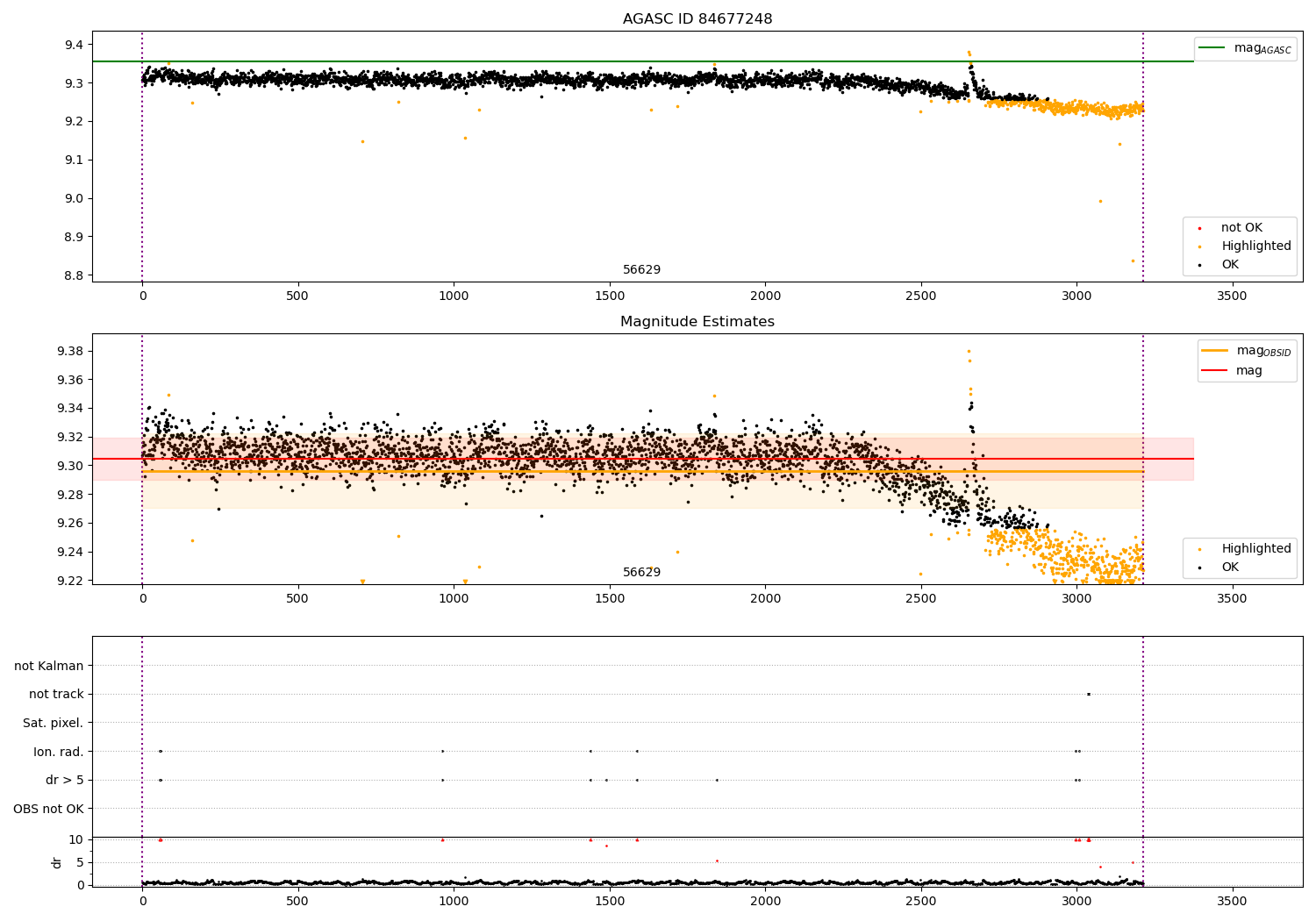Click the black marker on the "not track" row
The height and width of the screenshot is (921, 1316).
click(1088, 695)
